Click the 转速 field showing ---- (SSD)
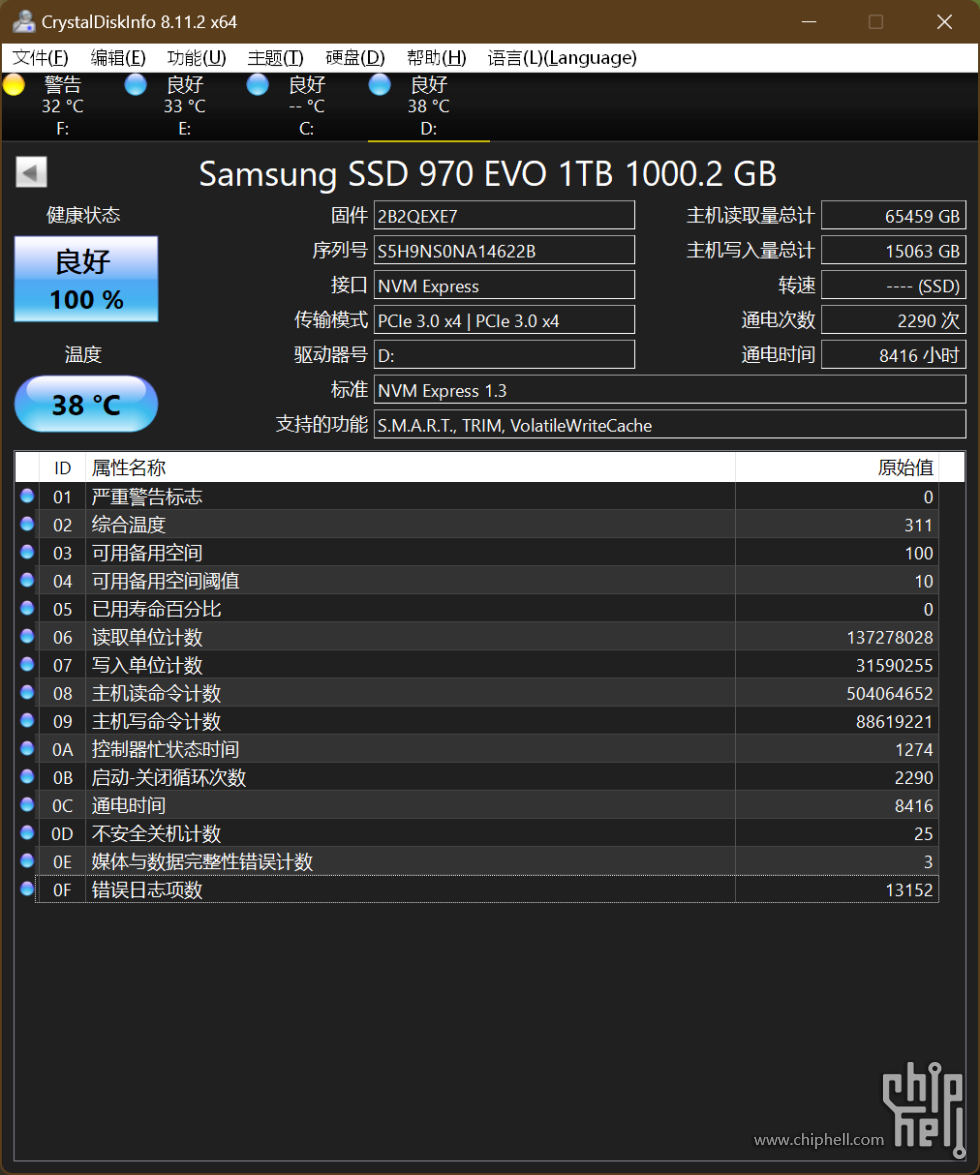The width and height of the screenshot is (980, 1175). pos(894,286)
